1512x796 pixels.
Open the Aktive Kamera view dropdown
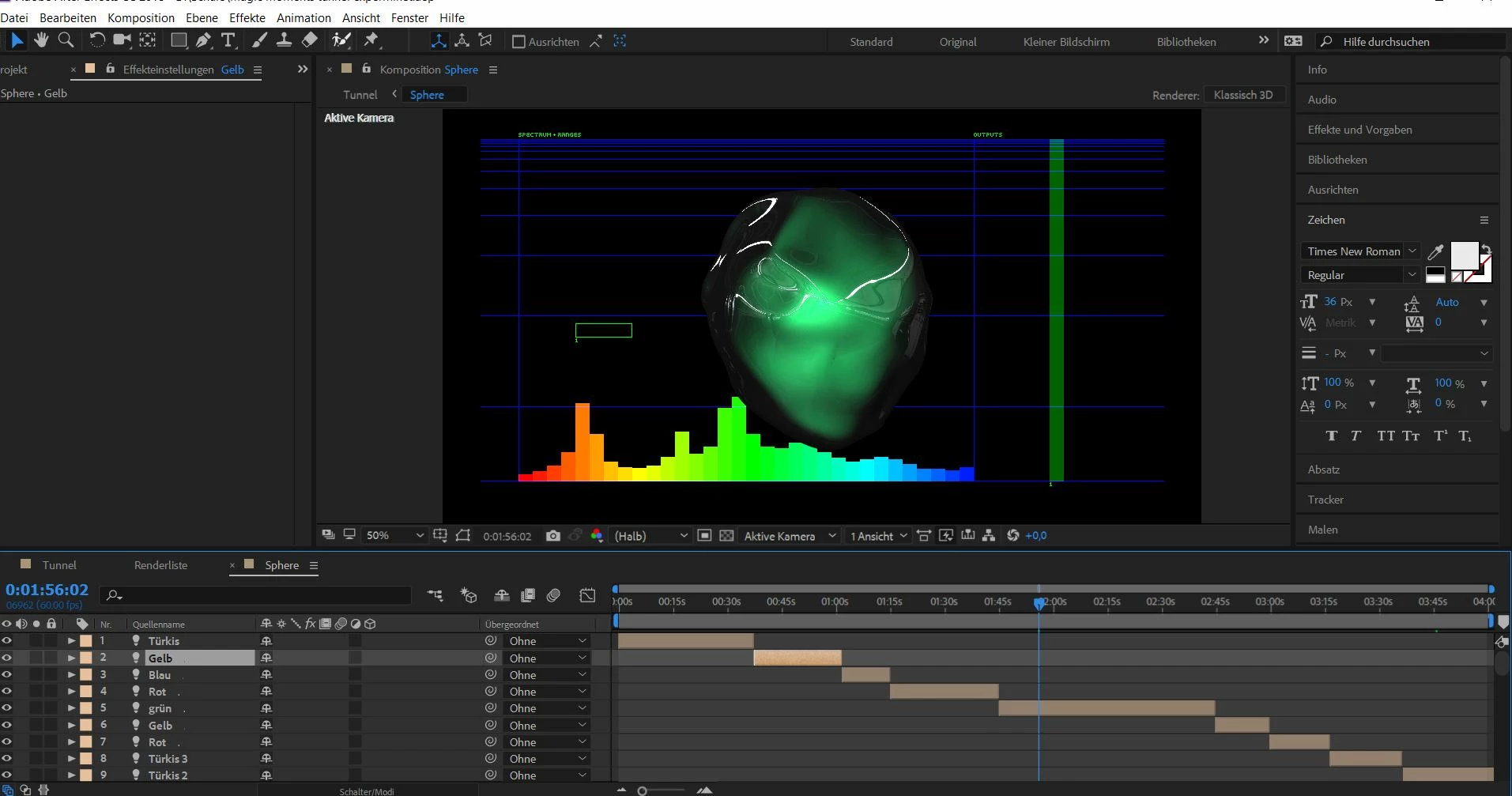click(x=789, y=536)
